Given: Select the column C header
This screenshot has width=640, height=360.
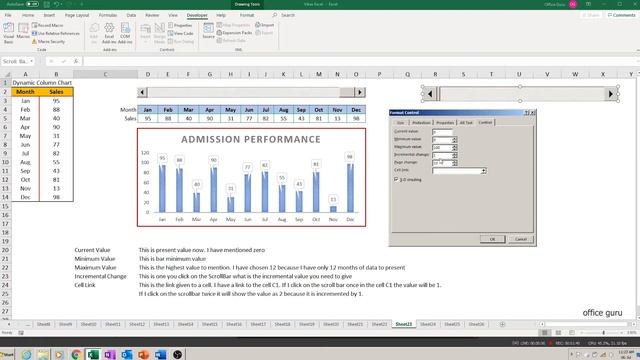Looking at the screenshot, I should click(105, 74).
